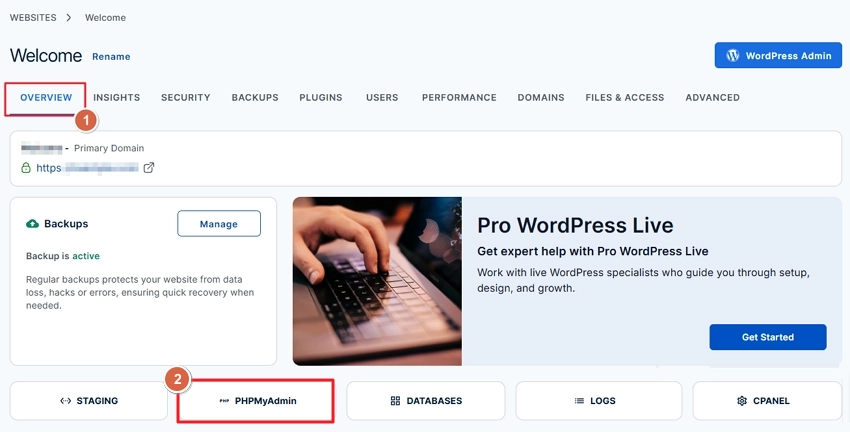Open the Databases button

click(x=426, y=401)
